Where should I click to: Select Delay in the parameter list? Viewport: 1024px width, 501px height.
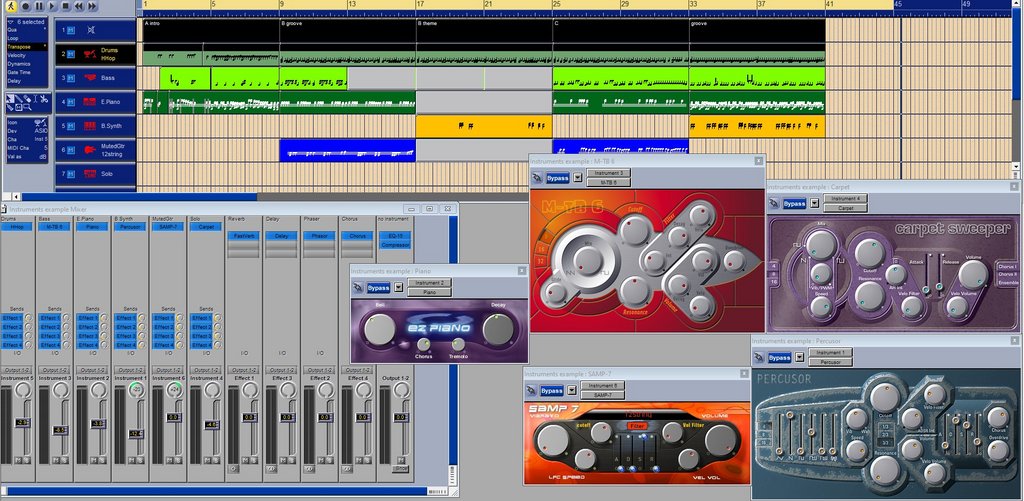coord(14,81)
